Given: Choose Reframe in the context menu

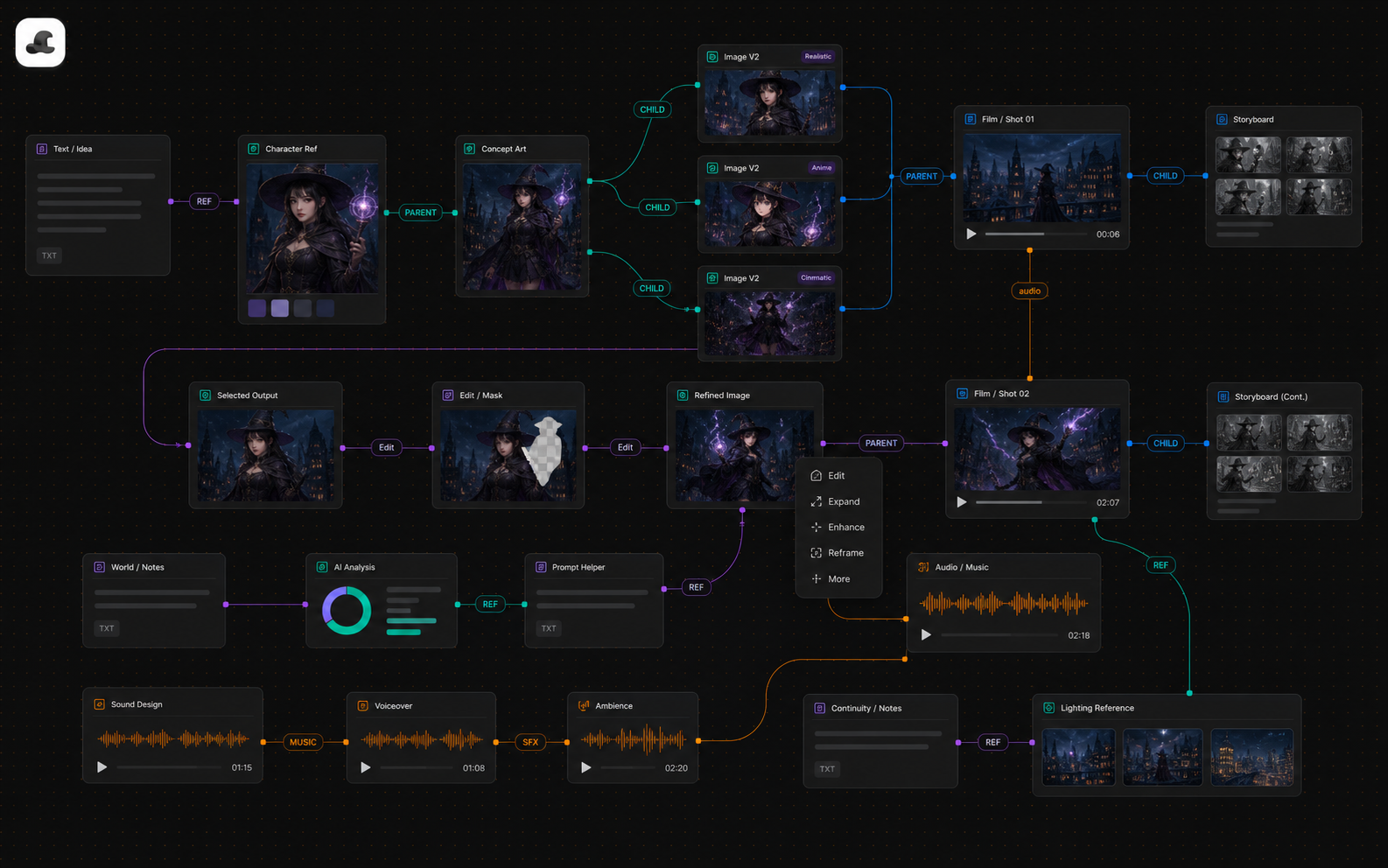Looking at the screenshot, I should pyautogui.click(x=838, y=553).
